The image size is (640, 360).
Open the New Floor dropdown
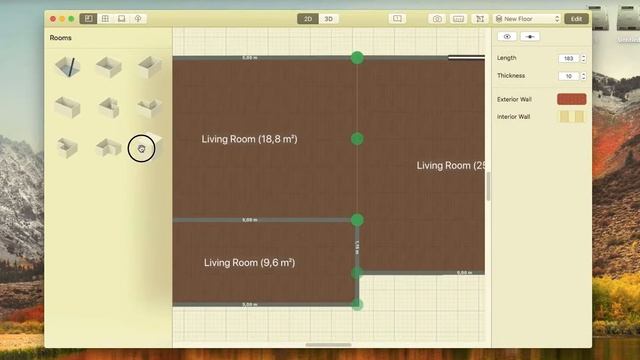pos(527,19)
